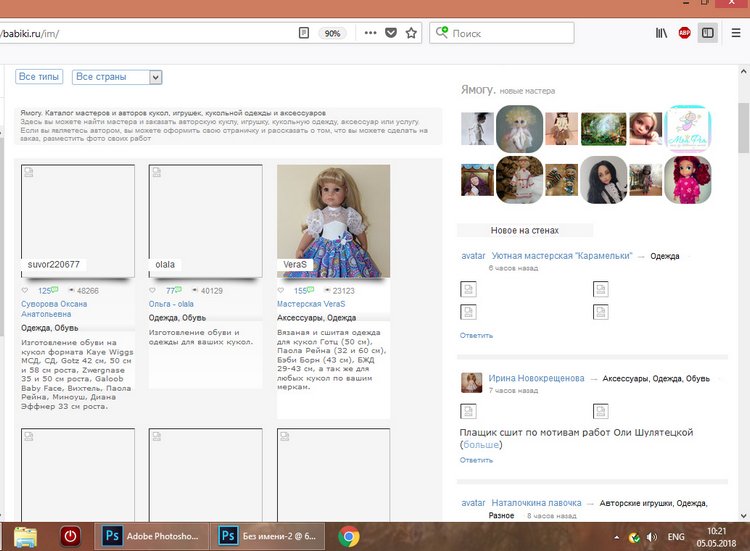Open the Firefox library icon
This screenshot has height=551, width=750.
click(x=661, y=33)
